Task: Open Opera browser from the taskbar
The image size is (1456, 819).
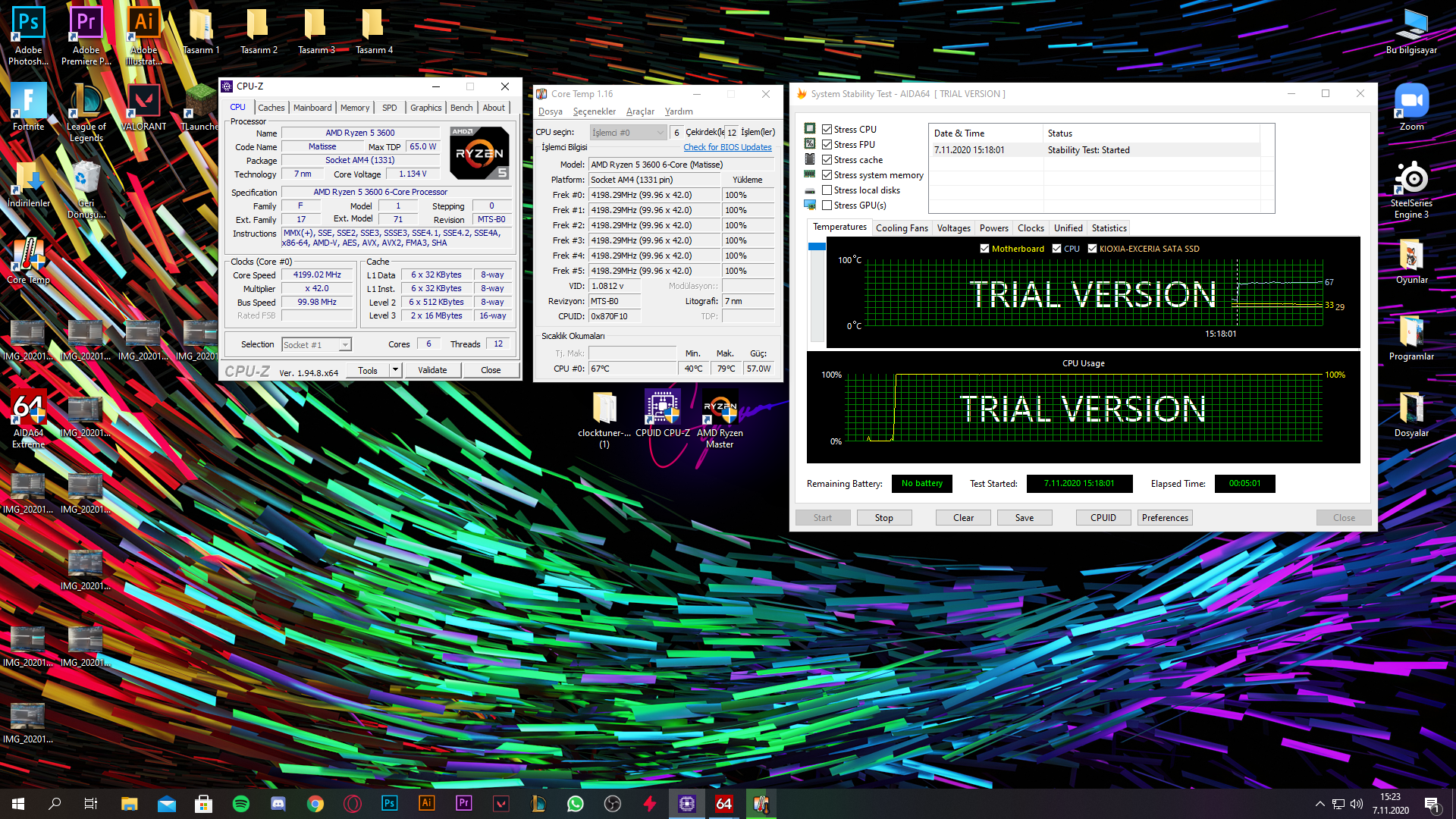Action: tap(353, 804)
